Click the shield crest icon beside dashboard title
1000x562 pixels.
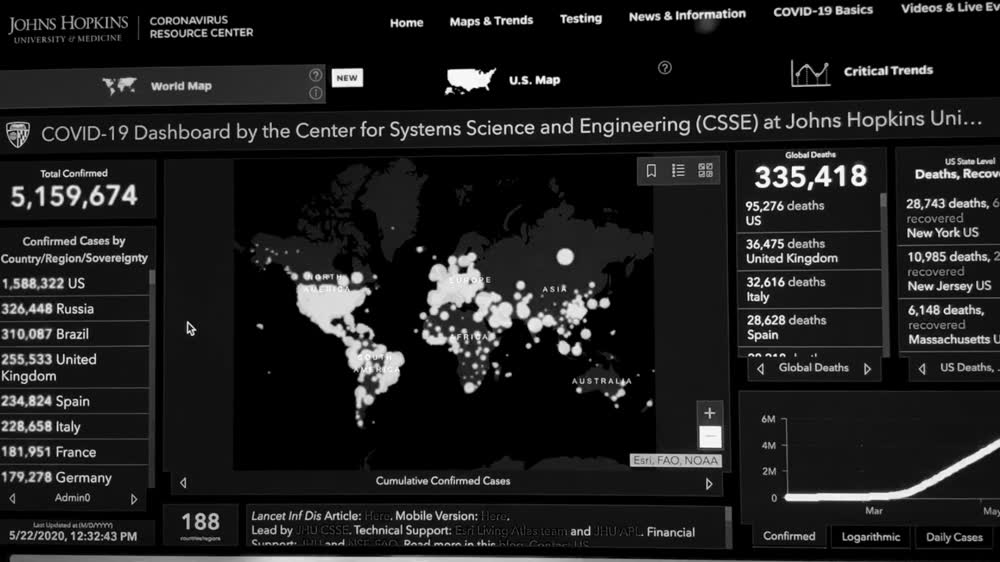[17, 134]
